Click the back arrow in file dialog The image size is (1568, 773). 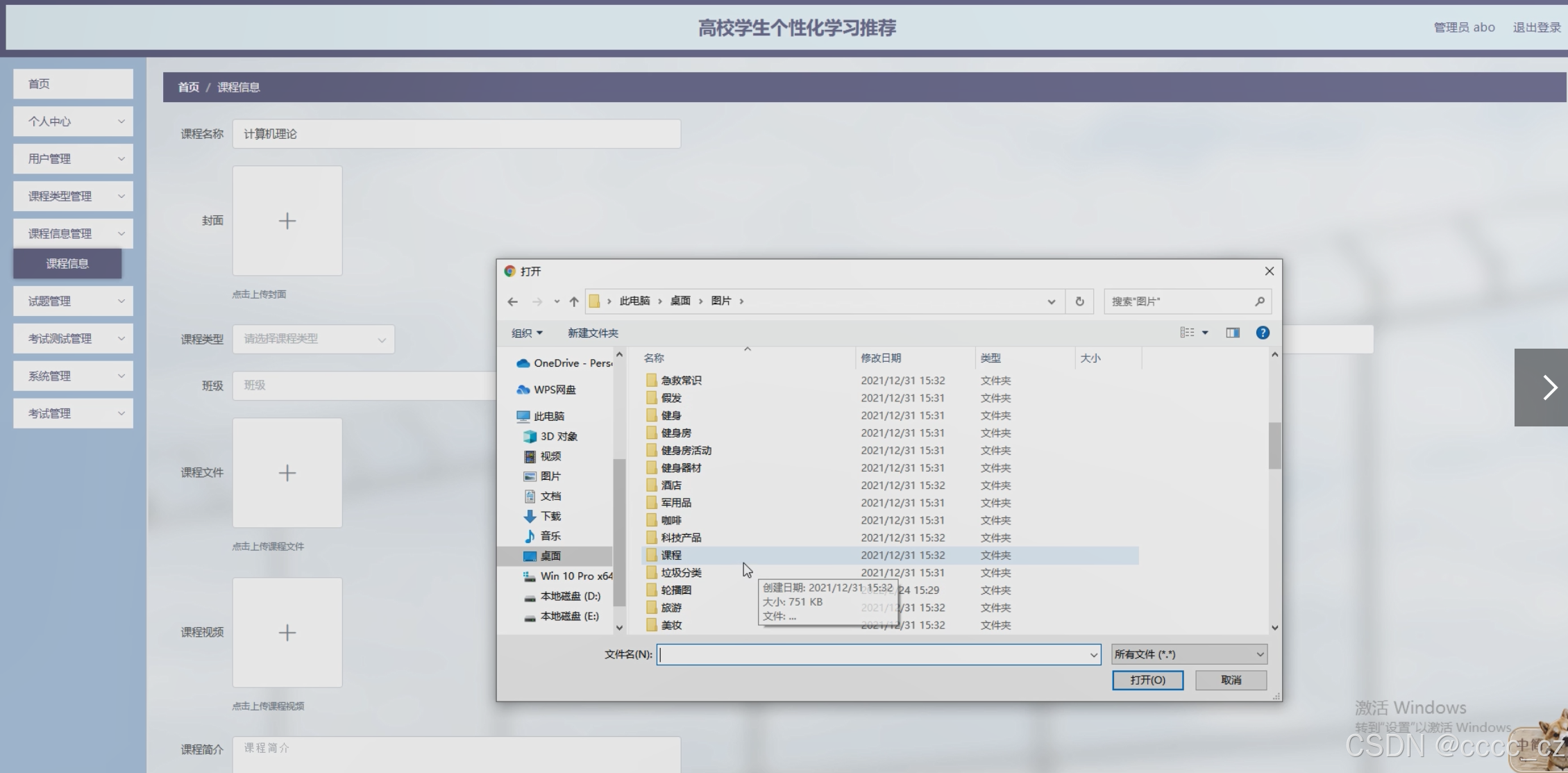[x=512, y=301]
